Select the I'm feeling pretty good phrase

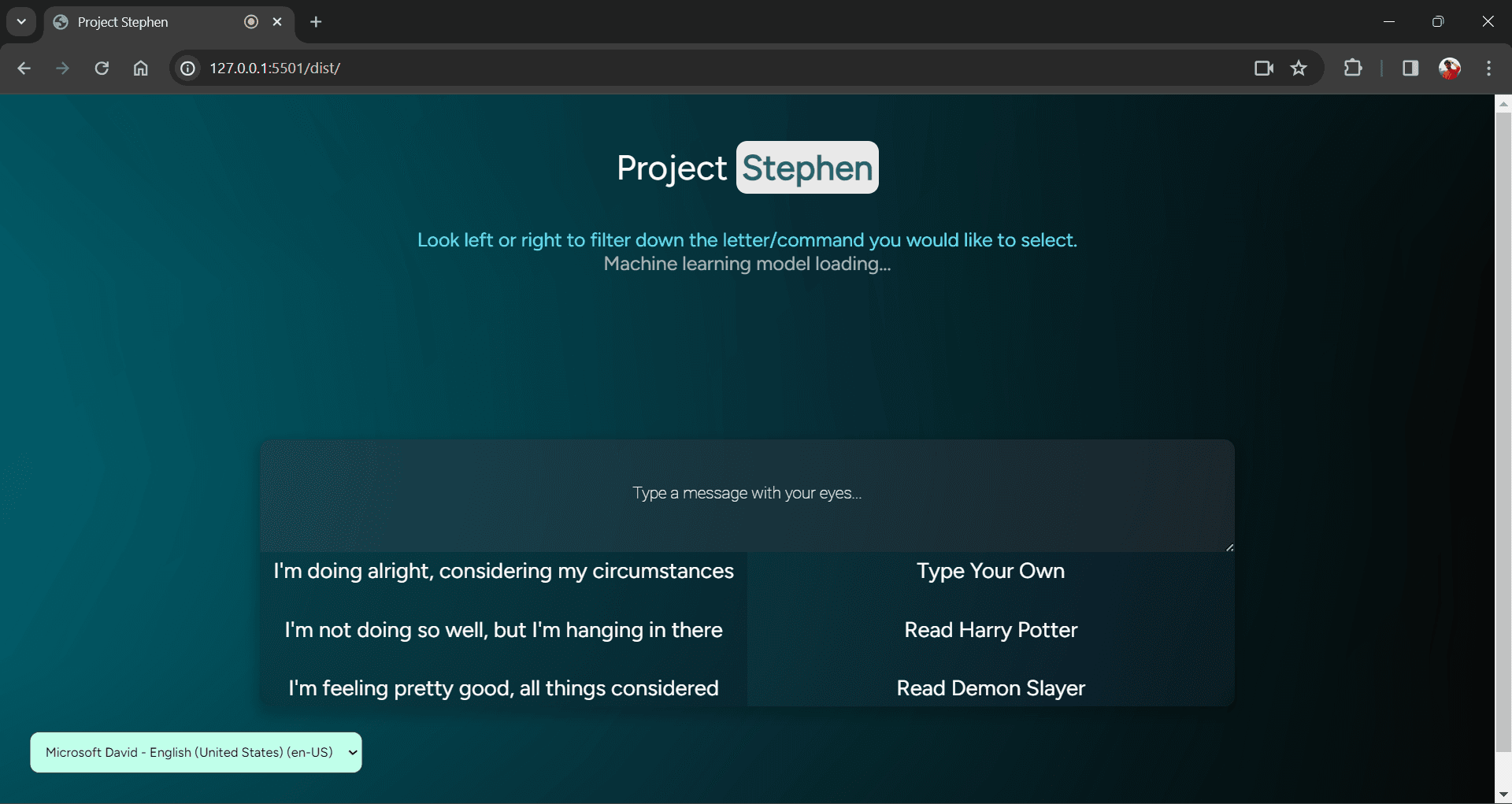pyautogui.click(x=502, y=687)
